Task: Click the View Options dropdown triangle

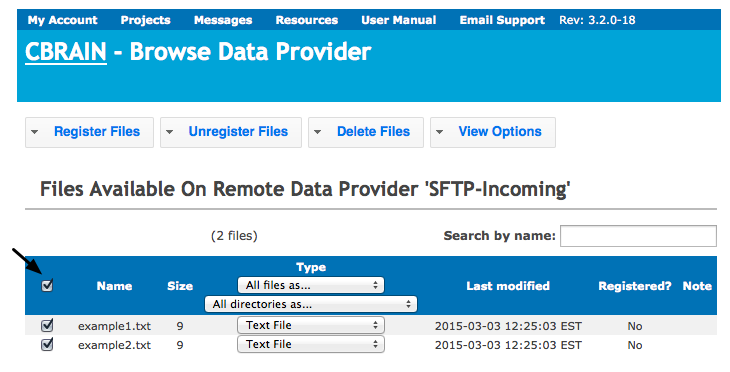Action: tap(439, 132)
